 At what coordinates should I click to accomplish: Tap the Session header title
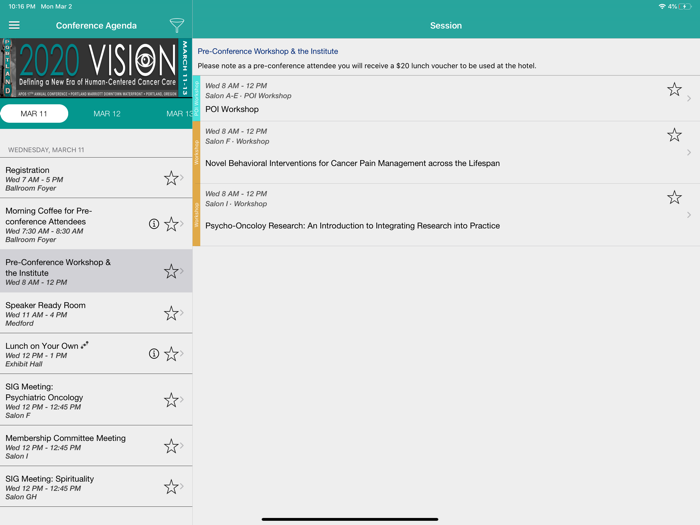[446, 25]
